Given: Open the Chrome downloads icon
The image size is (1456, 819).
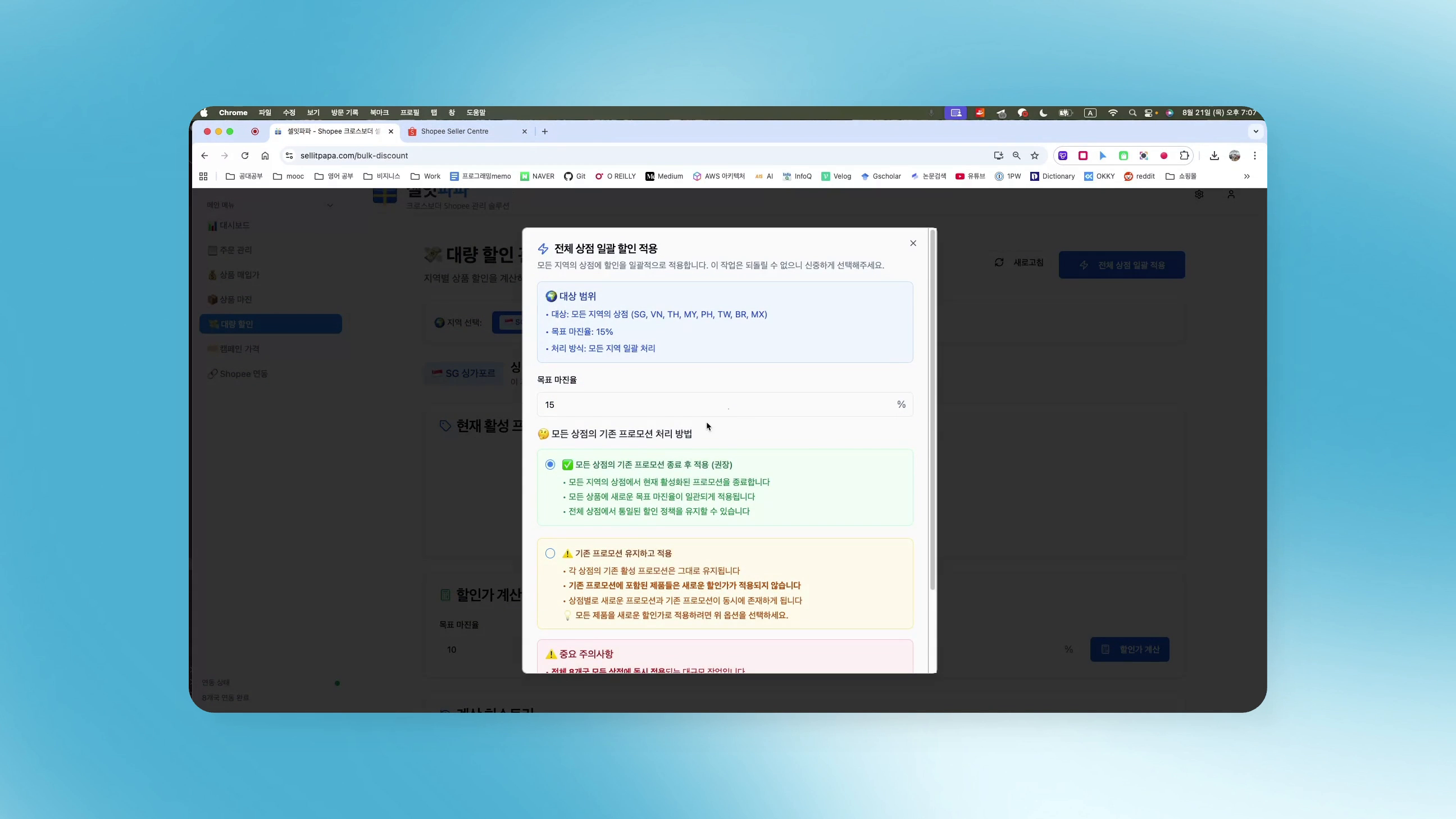Looking at the screenshot, I should click(1213, 156).
